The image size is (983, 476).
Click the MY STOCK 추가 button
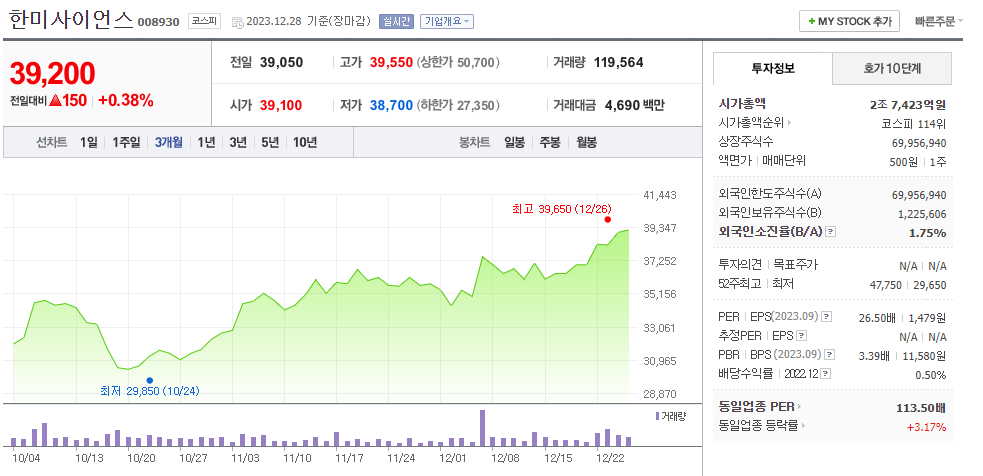(x=849, y=21)
